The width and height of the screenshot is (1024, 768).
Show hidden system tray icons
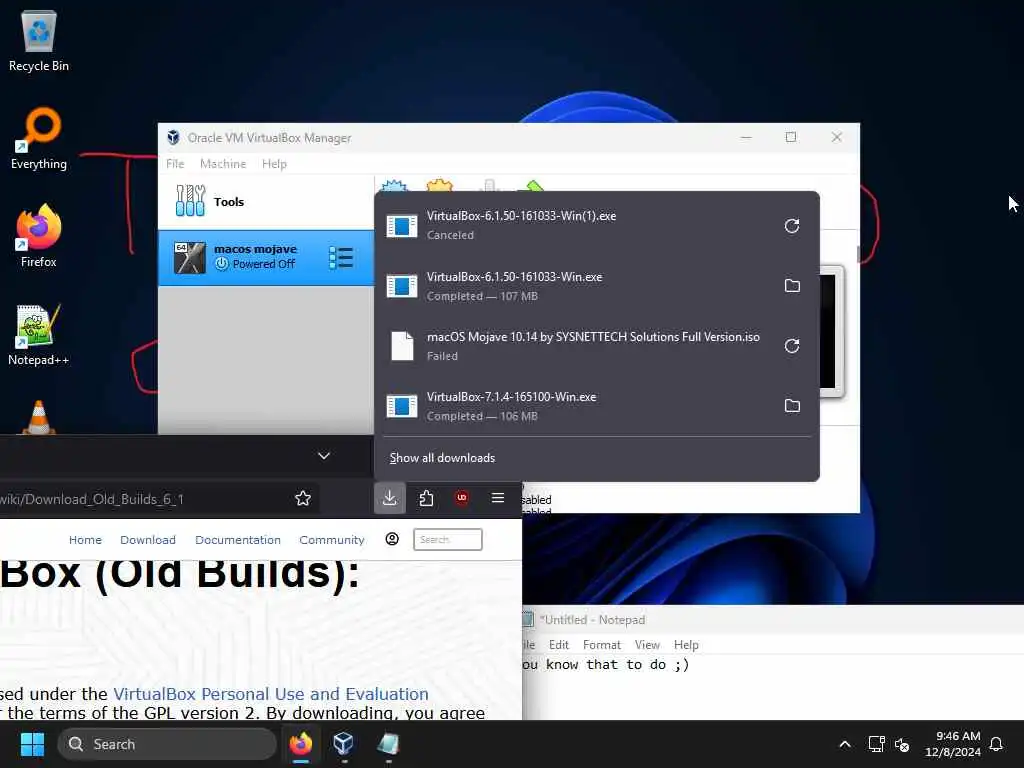[844, 744]
